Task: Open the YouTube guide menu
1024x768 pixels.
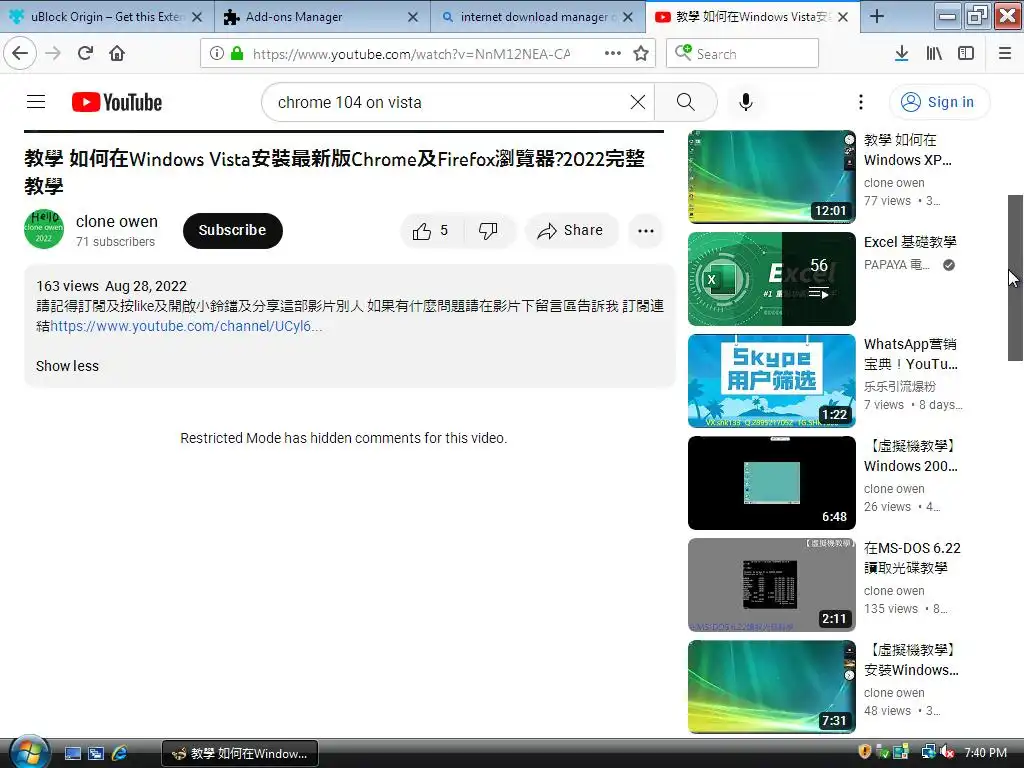Action: 36,102
